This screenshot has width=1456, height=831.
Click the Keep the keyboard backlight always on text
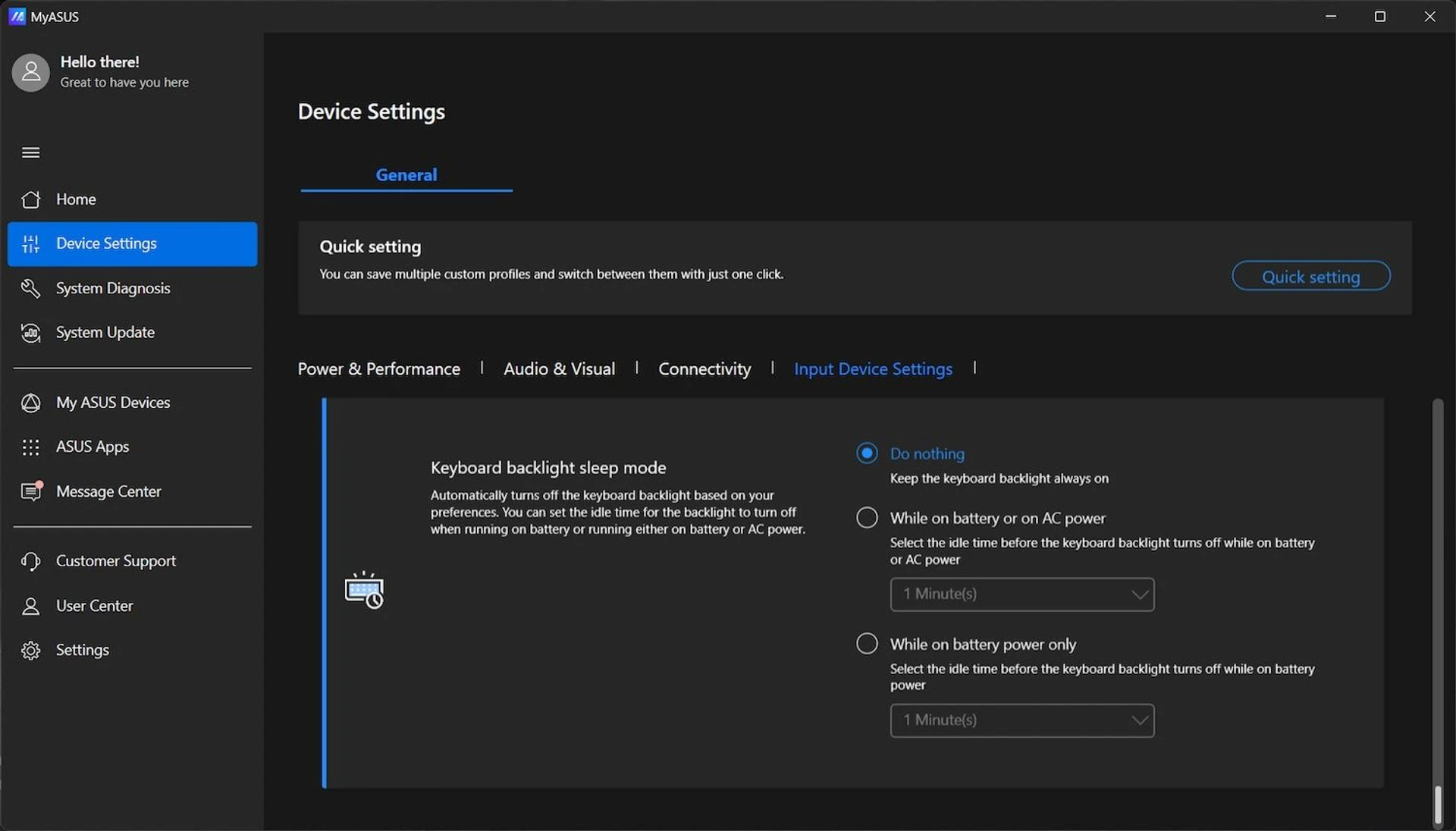999,478
